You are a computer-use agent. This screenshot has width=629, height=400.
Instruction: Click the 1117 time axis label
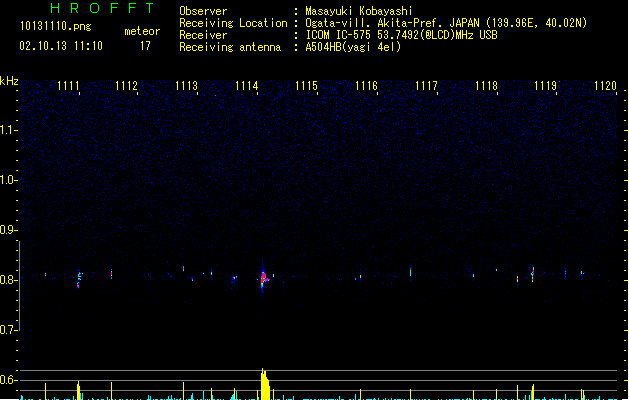pyautogui.click(x=426, y=86)
